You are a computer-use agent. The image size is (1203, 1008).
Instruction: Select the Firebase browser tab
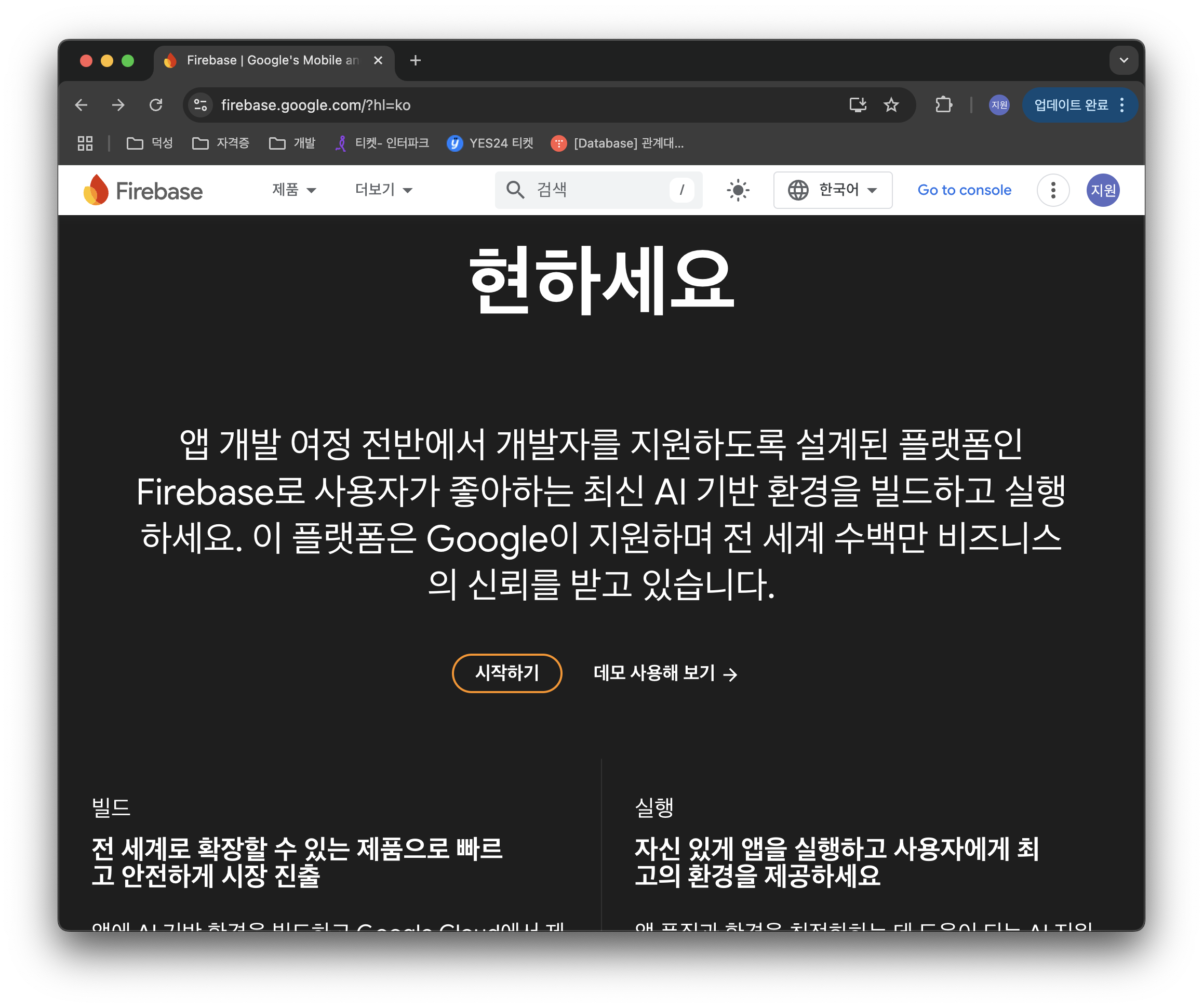tap(269, 60)
